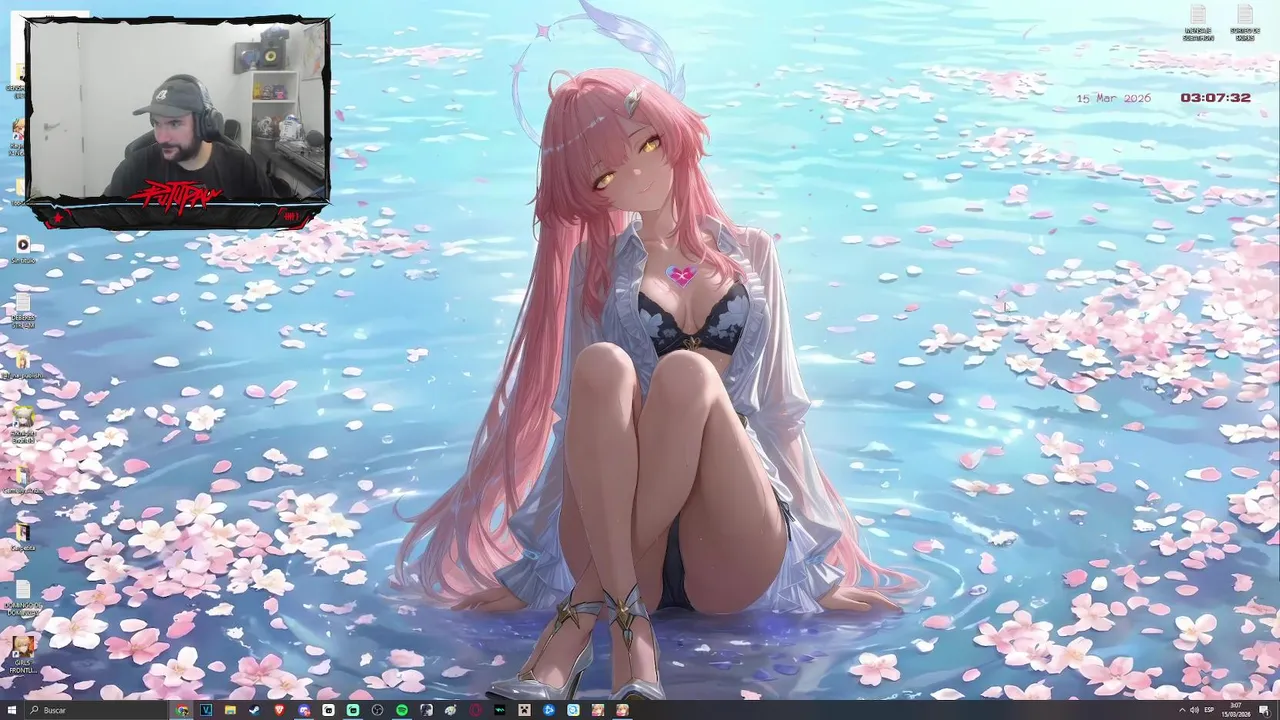Click the 15 Mar 2026 date widget
The image size is (1280, 720).
(1114, 98)
